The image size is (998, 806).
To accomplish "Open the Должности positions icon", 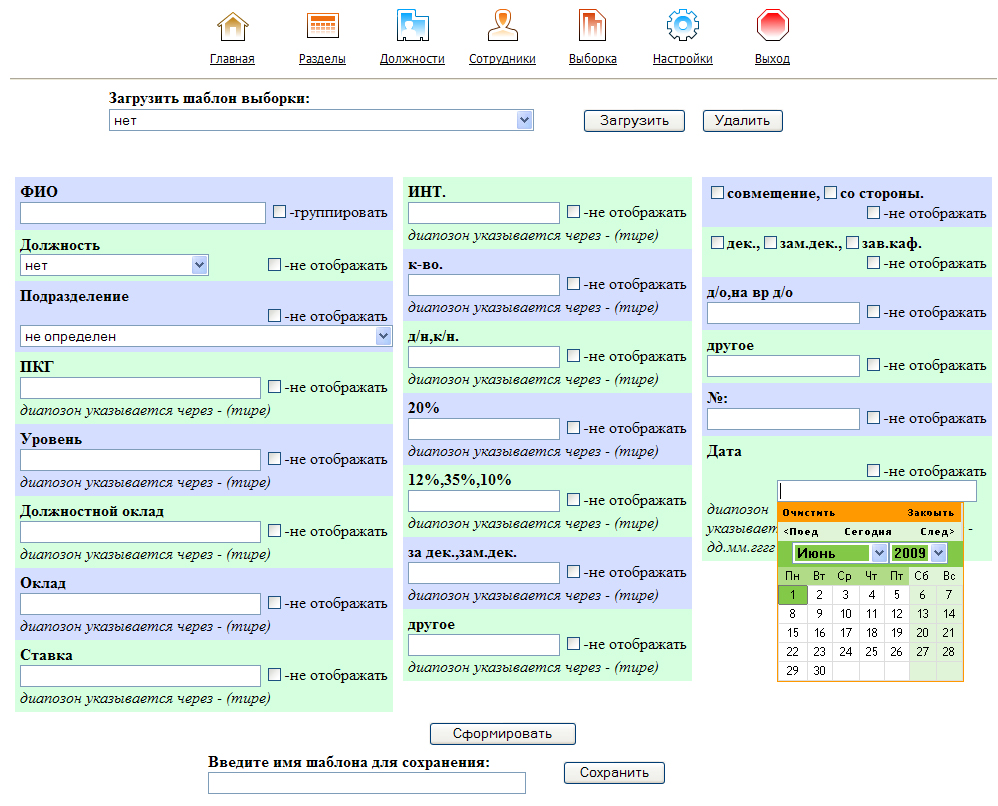I will (x=412, y=26).
